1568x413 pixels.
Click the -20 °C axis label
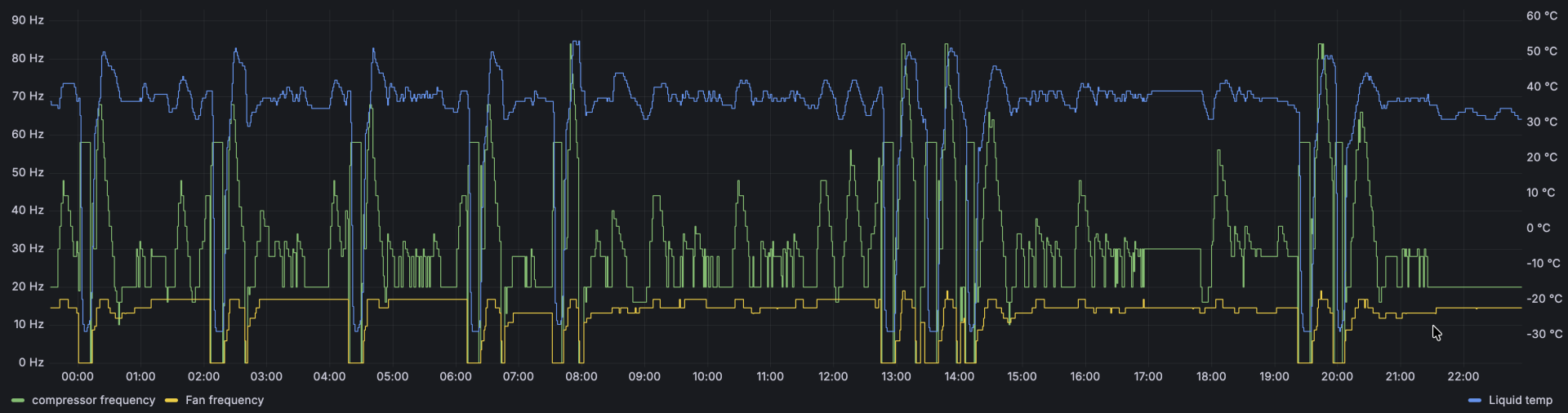(x=1543, y=299)
